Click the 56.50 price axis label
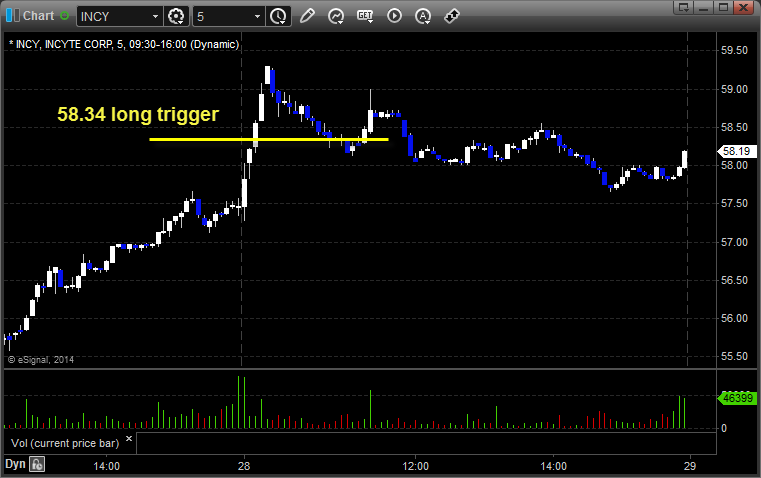This screenshot has width=761, height=478. pos(734,280)
